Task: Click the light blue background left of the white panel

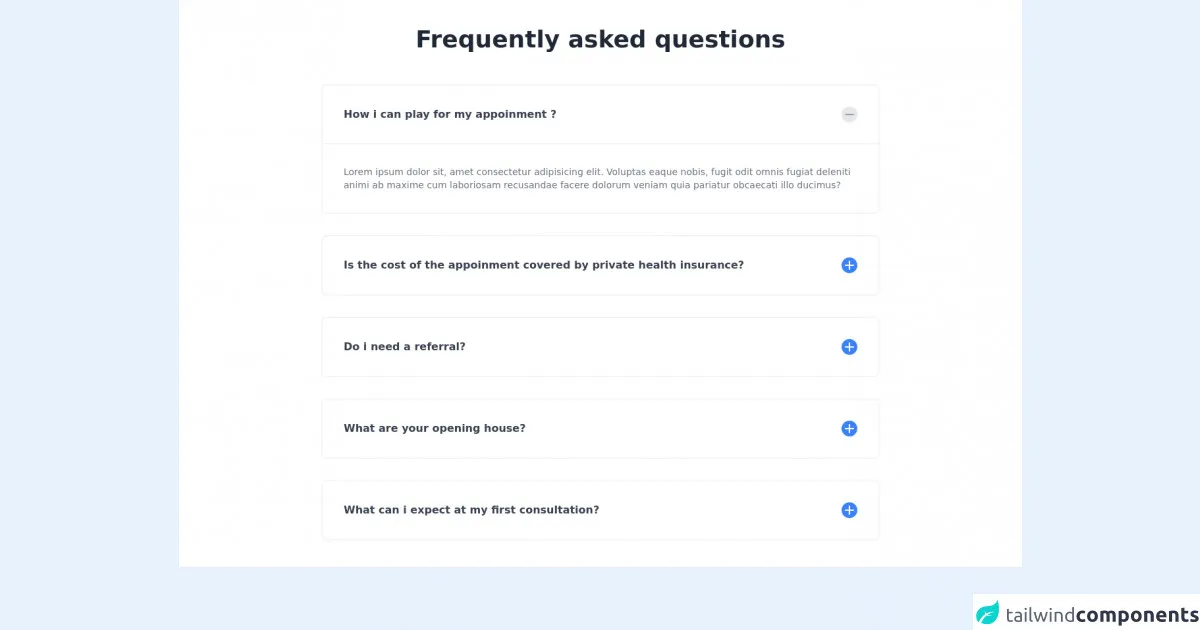Action: coord(90,300)
